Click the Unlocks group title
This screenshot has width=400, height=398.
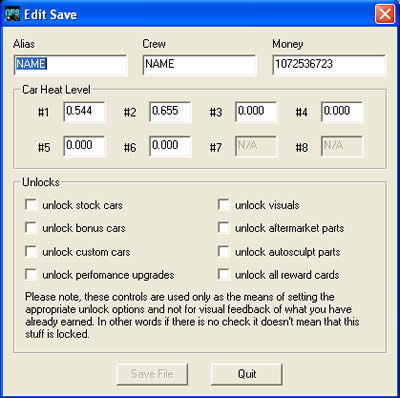(41, 182)
